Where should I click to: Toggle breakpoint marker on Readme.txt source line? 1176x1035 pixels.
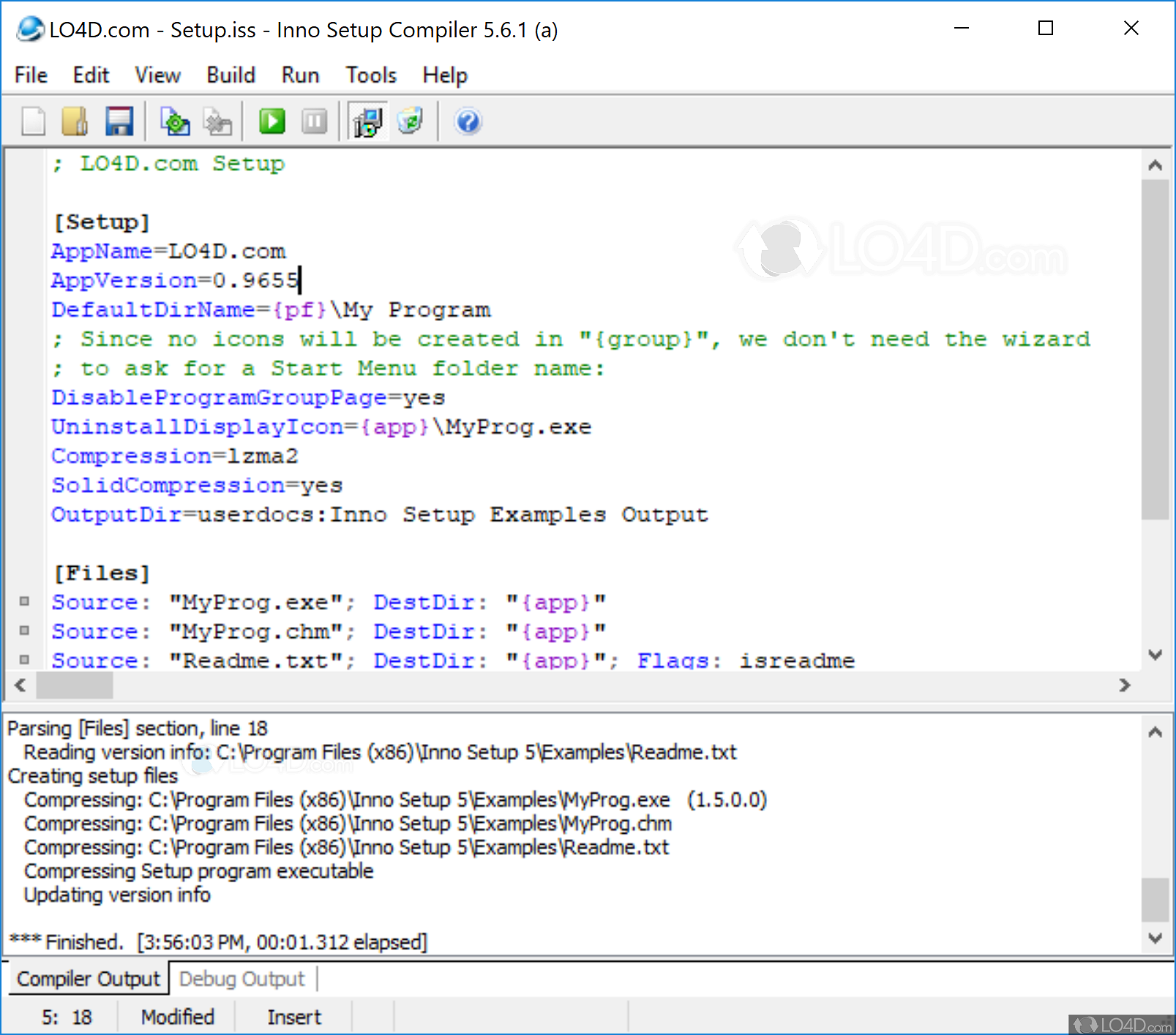[x=25, y=660]
